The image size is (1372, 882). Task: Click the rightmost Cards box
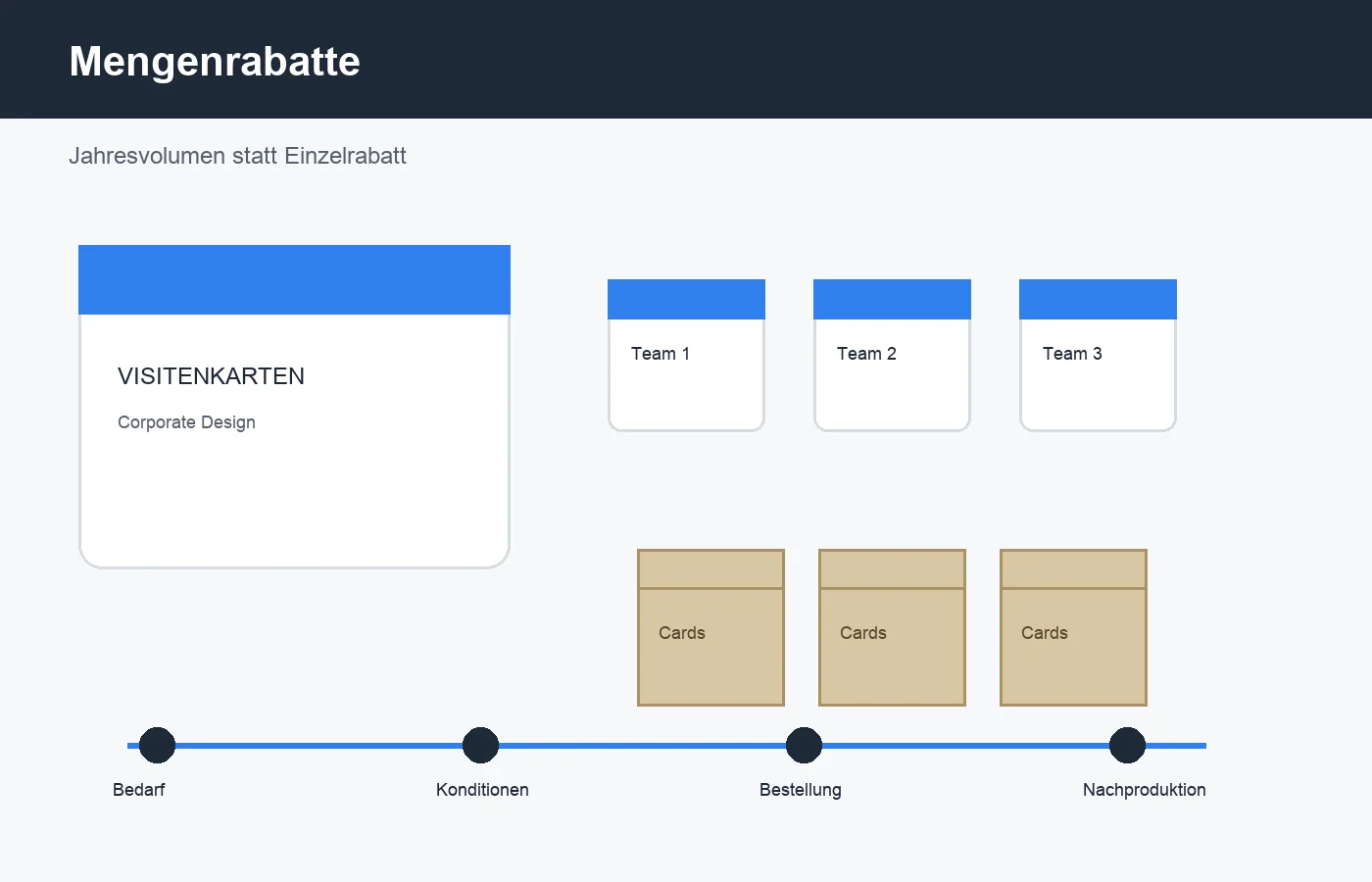click(1073, 627)
